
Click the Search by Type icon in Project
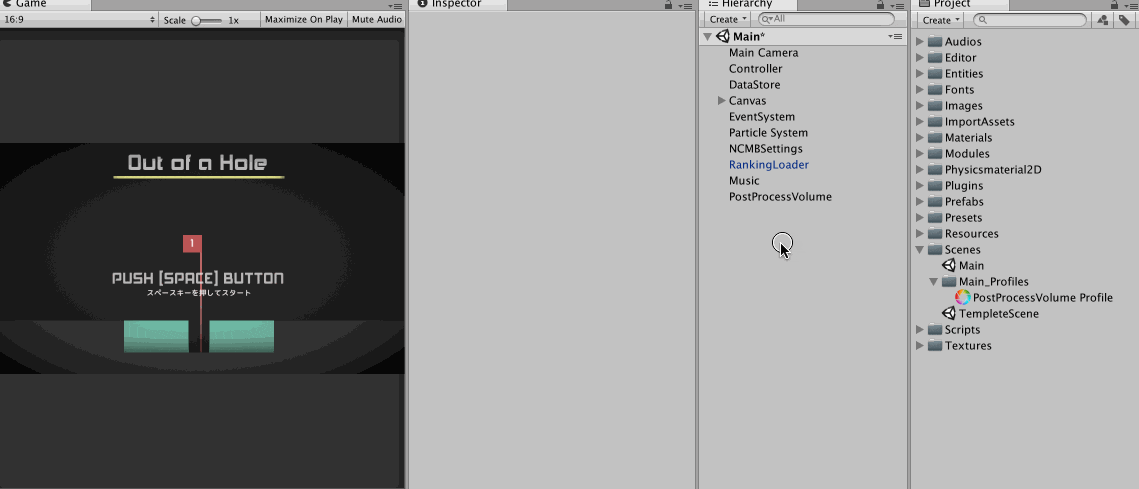tap(1103, 20)
